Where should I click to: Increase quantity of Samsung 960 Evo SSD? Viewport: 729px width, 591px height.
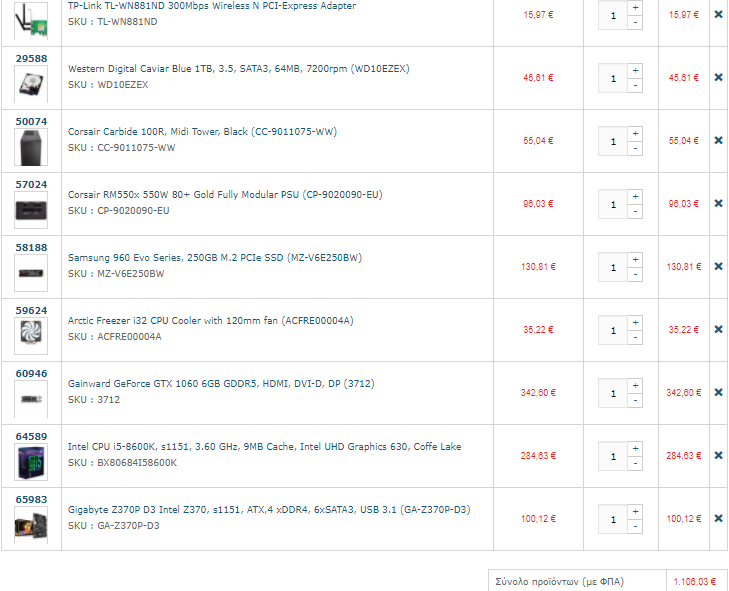(x=635, y=259)
